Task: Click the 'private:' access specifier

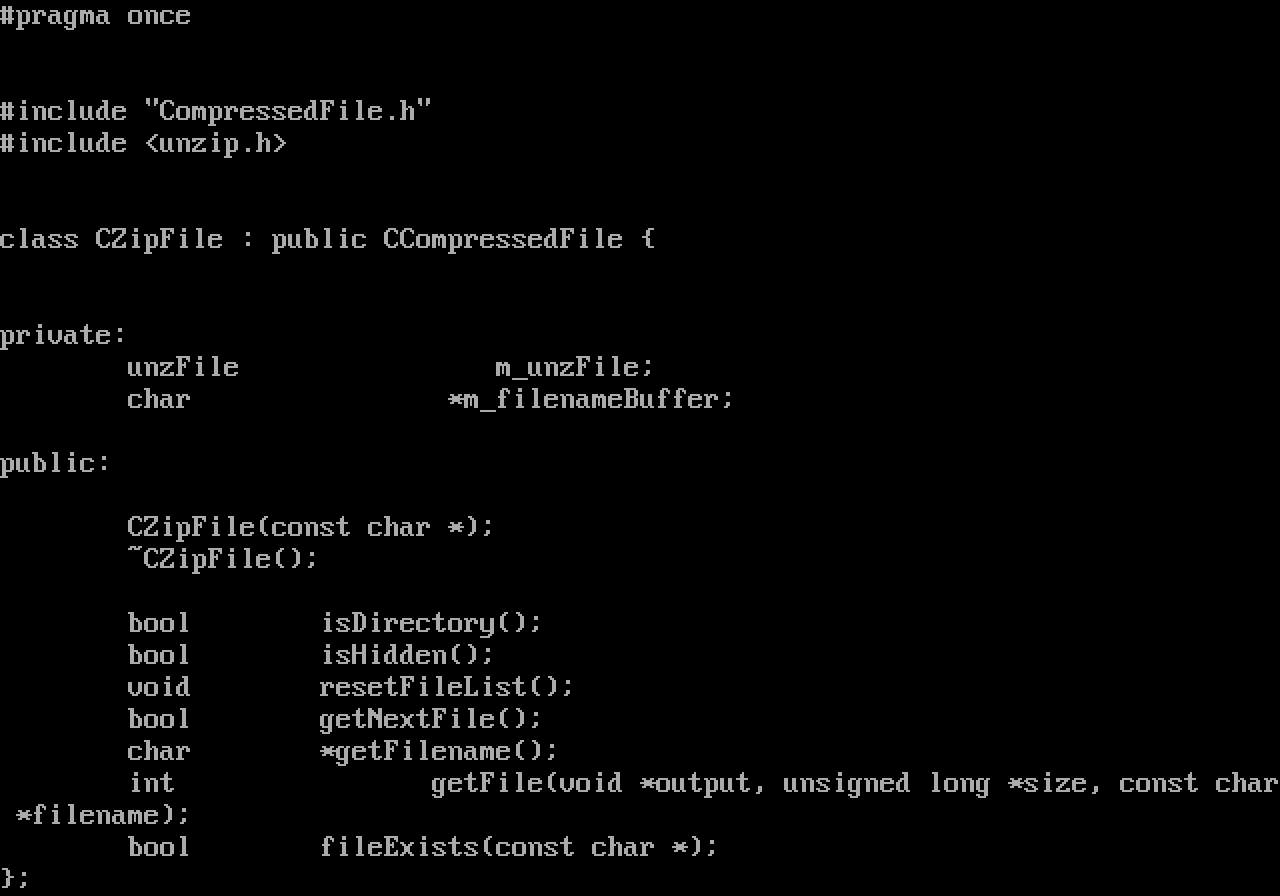Action: [63, 335]
